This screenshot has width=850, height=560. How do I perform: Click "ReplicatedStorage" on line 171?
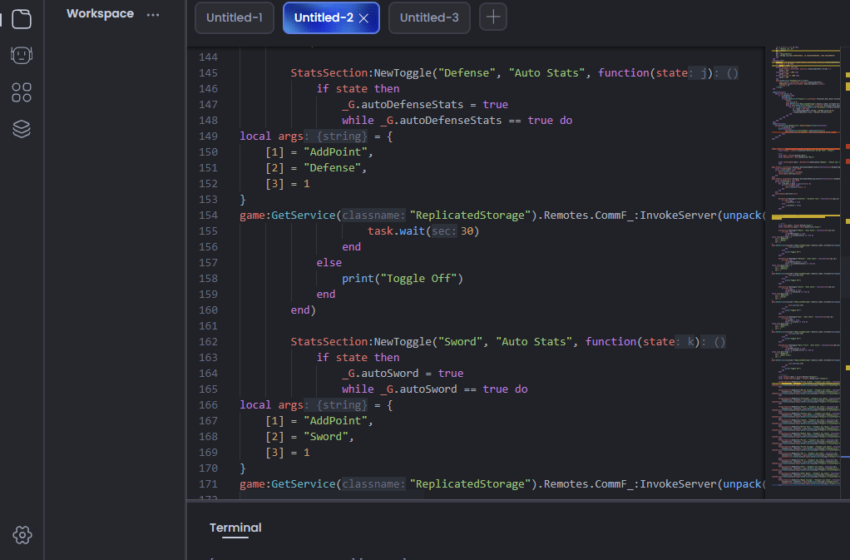click(471, 484)
